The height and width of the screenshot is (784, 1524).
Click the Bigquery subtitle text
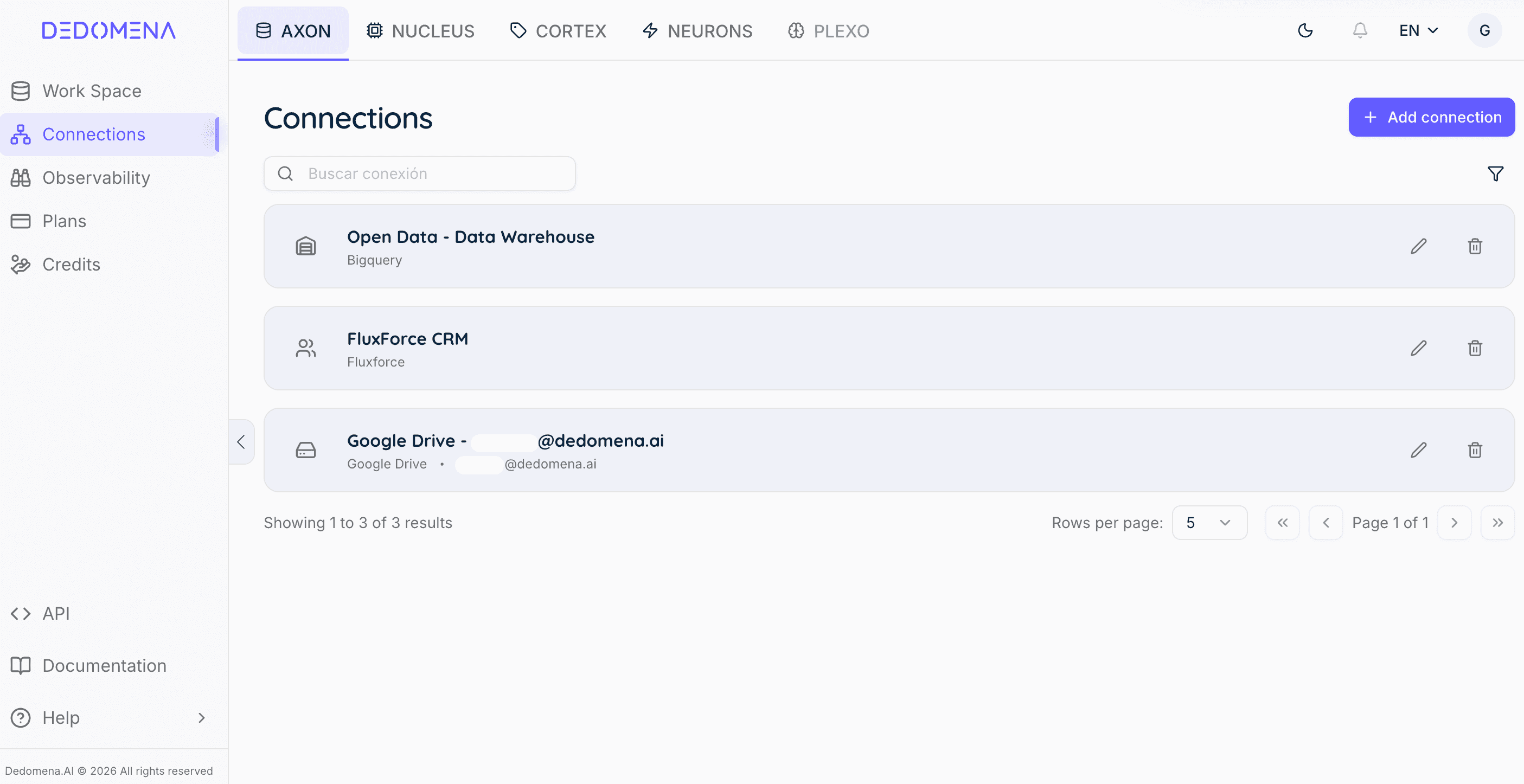375,260
